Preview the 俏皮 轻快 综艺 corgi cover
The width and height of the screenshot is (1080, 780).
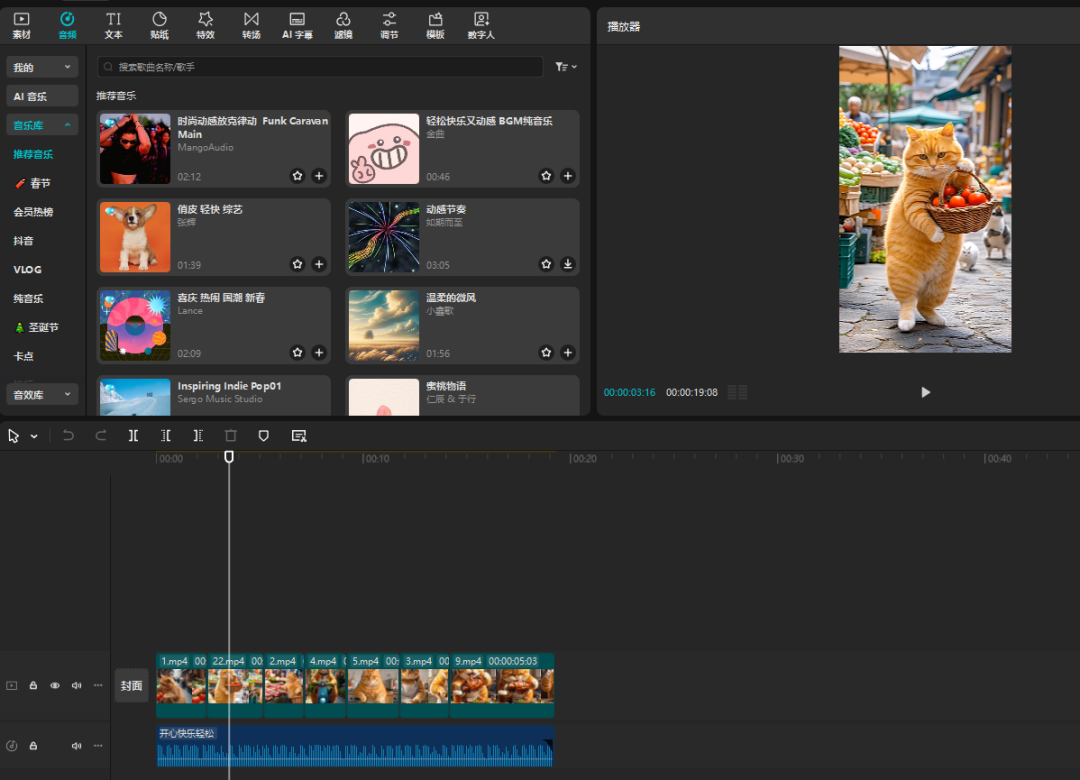pos(135,237)
